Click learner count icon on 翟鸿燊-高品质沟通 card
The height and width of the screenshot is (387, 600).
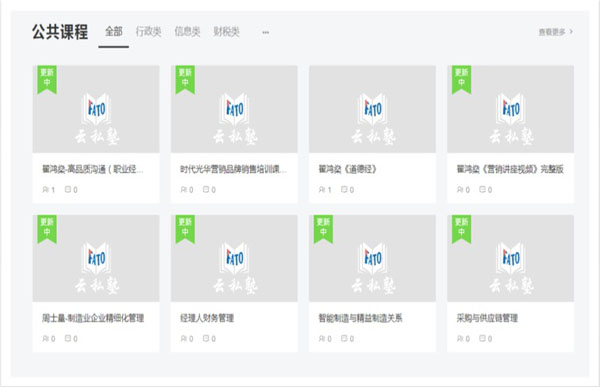(x=46, y=189)
